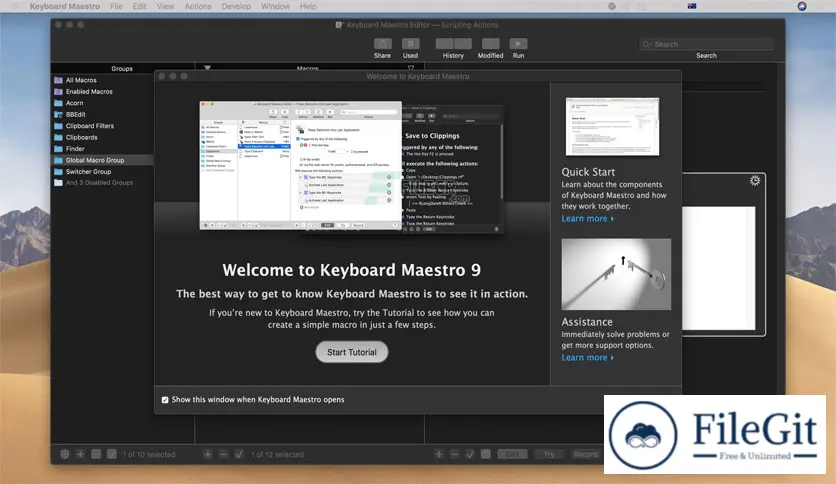
Task: Click Learn more under Quick Start
Action: [x=588, y=219]
